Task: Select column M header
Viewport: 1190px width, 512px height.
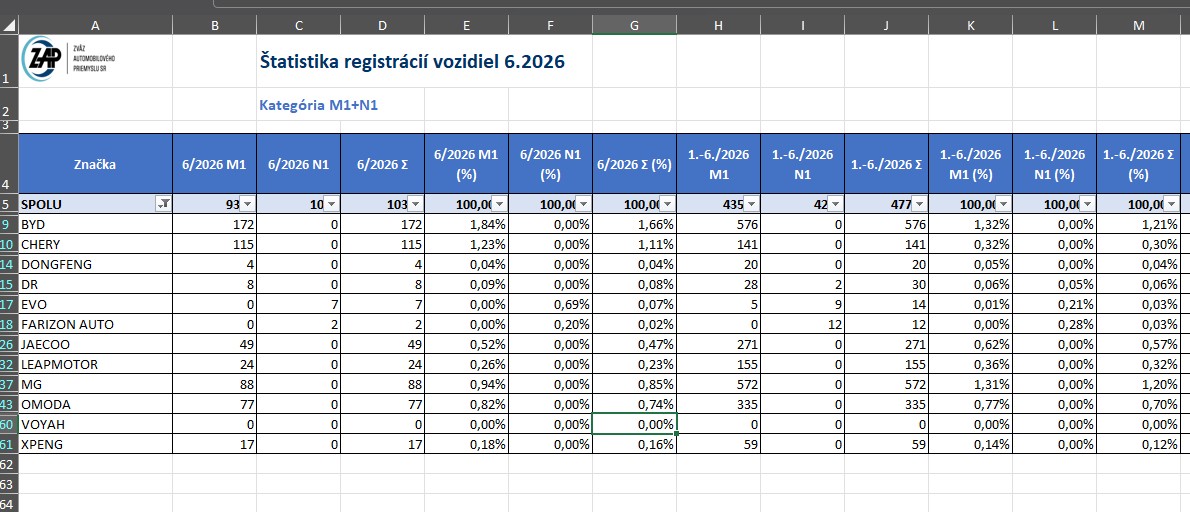Action: click(1138, 25)
